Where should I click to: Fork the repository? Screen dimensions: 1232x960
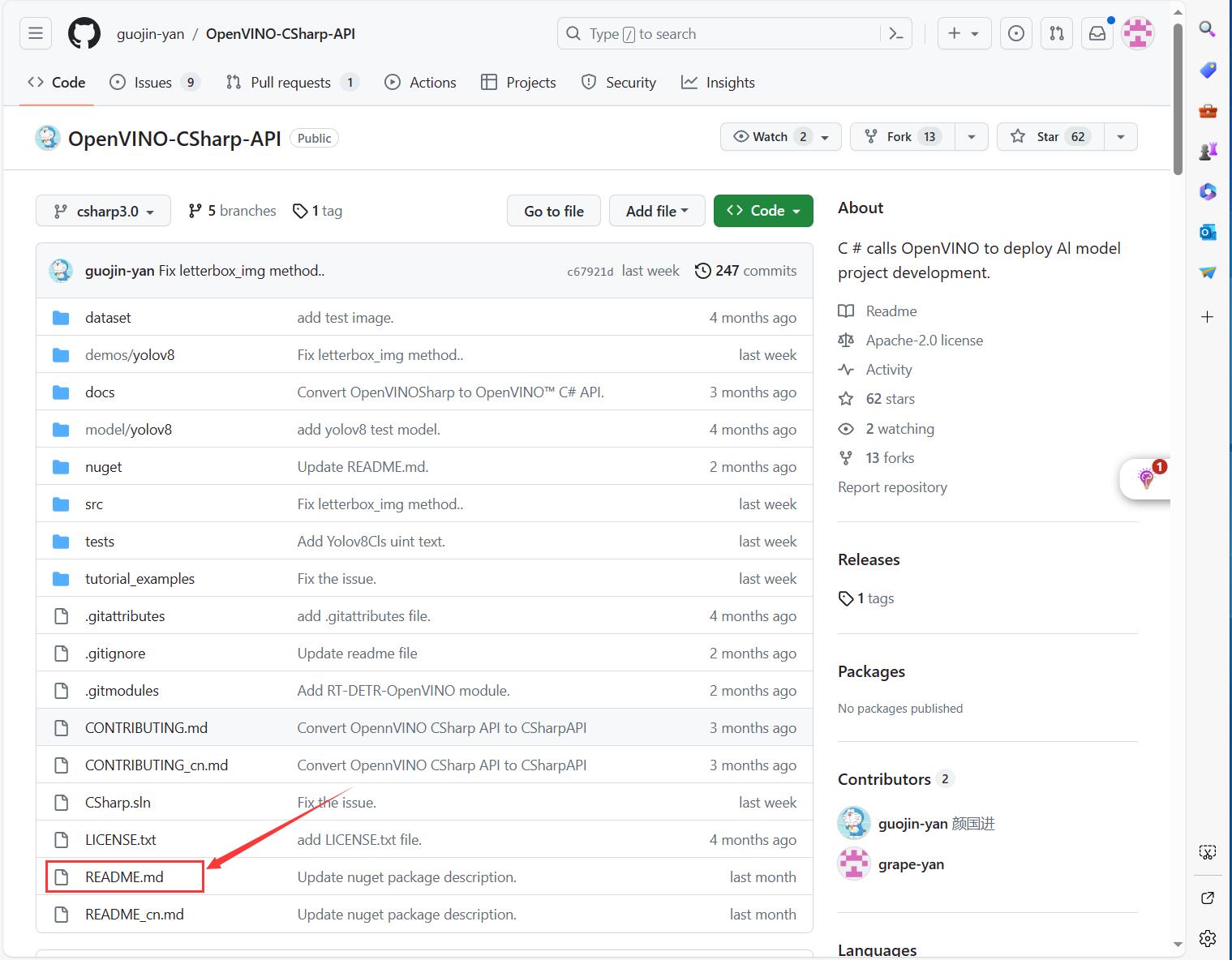tap(902, 137)
